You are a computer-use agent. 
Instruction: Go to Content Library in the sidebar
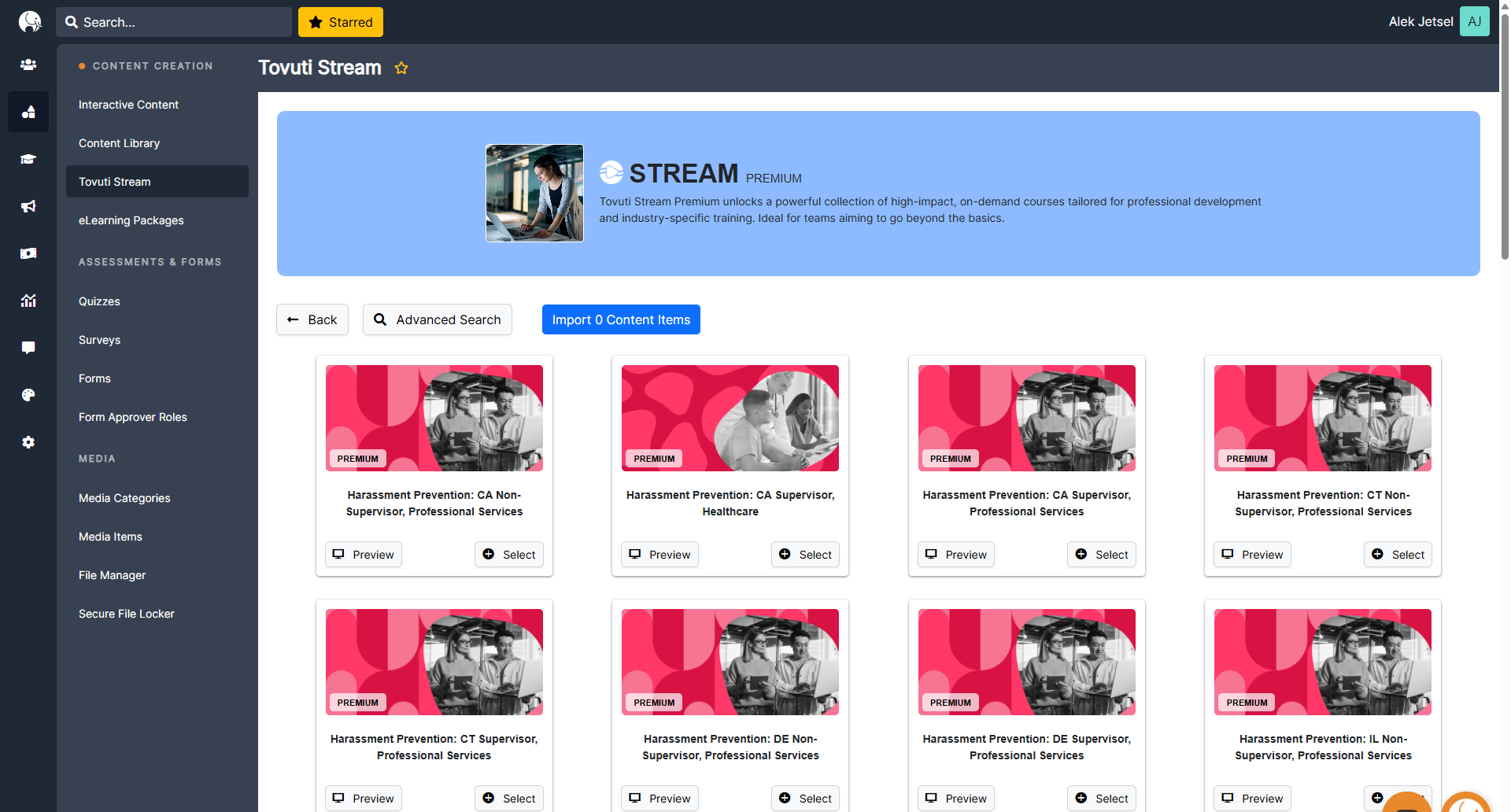[x=119, y=143]
